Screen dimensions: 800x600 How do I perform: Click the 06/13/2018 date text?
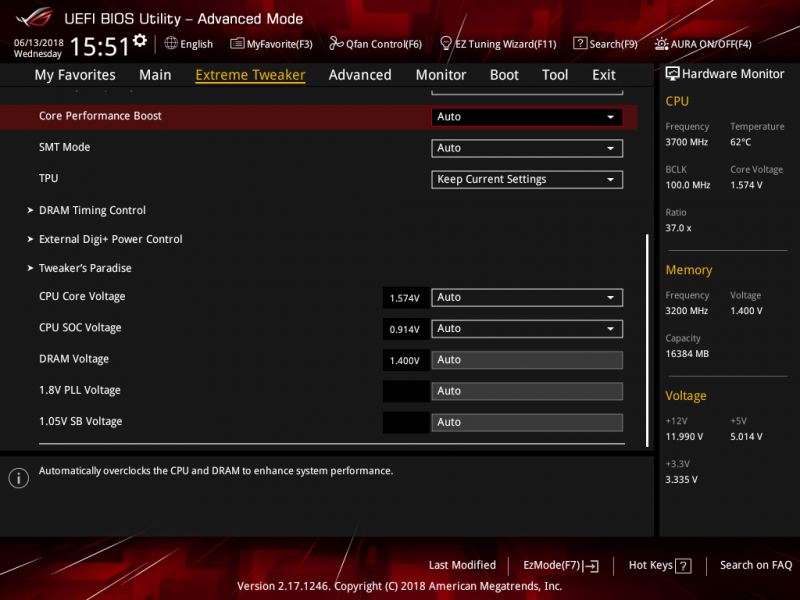click(38, 43)
